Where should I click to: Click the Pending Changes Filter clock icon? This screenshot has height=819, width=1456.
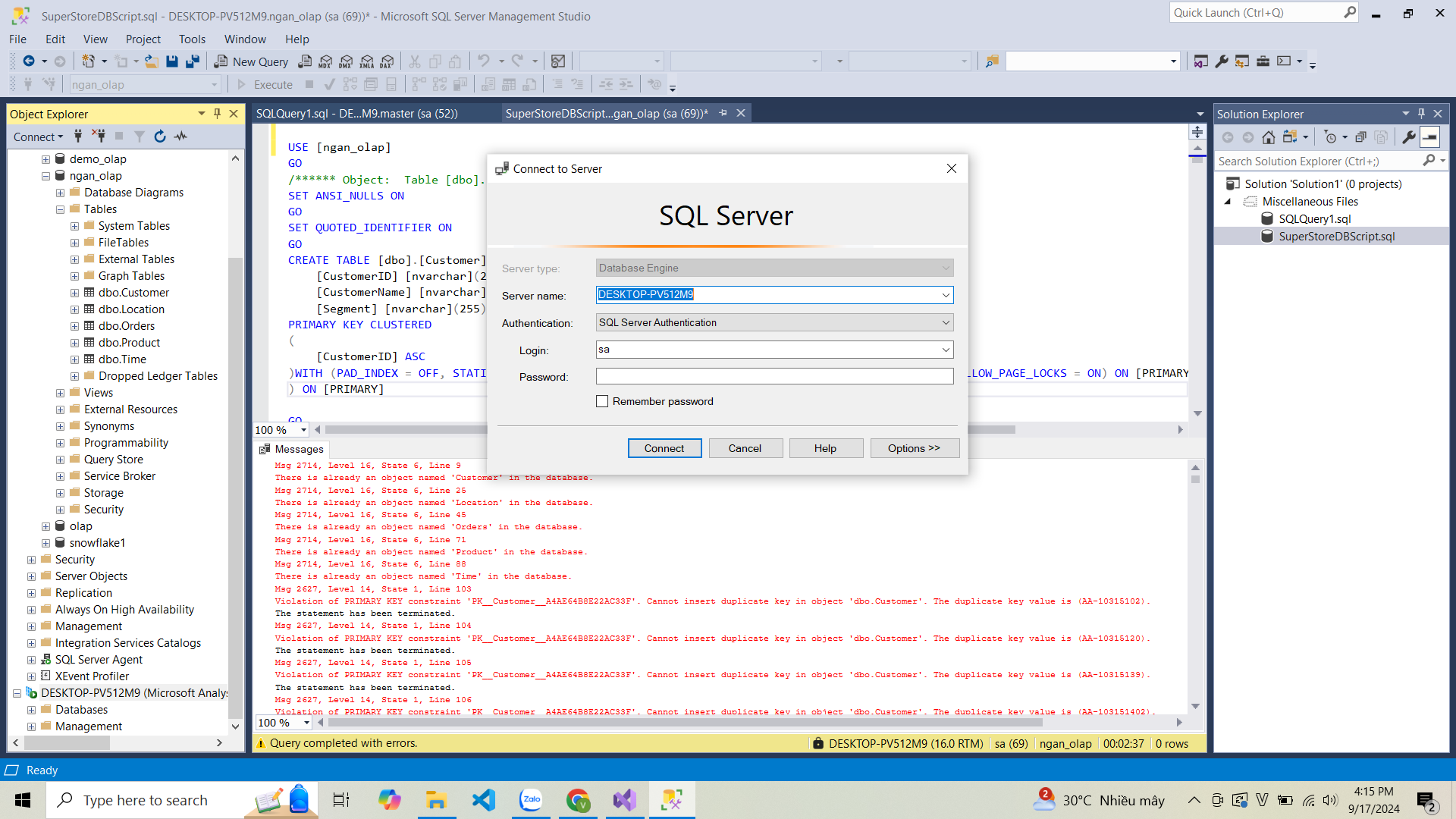[x=1330, y=137]
